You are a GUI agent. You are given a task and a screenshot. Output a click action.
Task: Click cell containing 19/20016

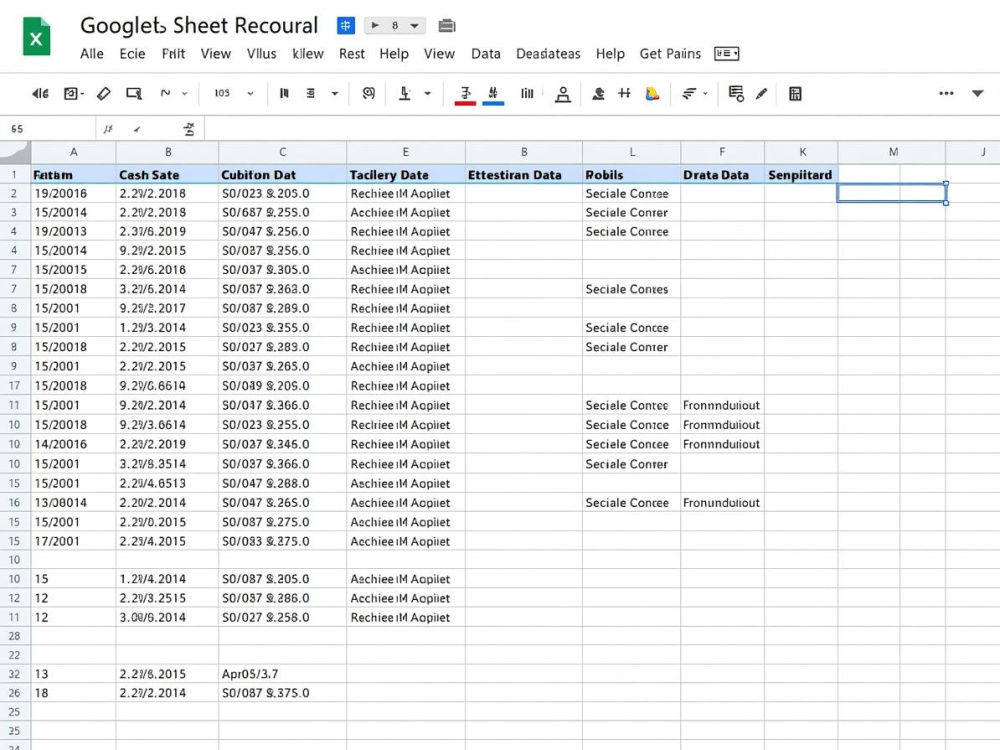[73, 193]
